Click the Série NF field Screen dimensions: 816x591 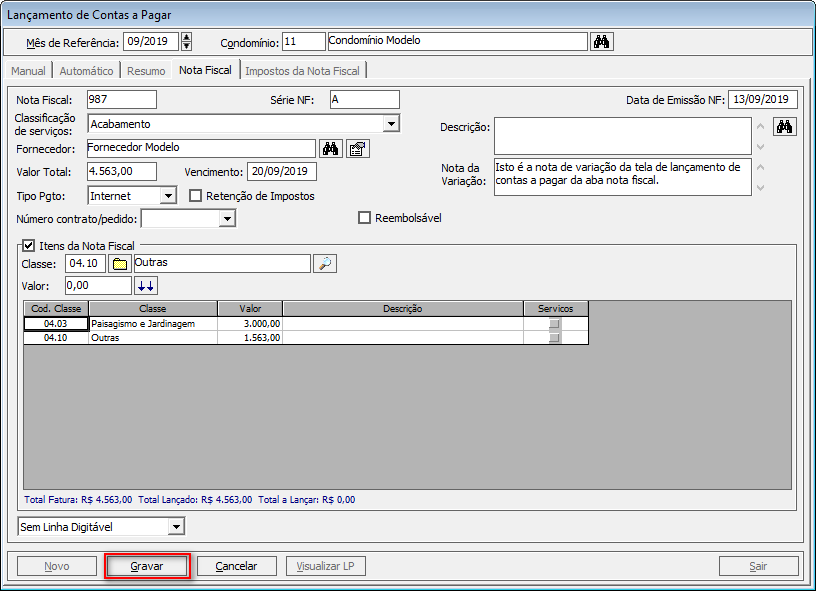pos(365,99)
